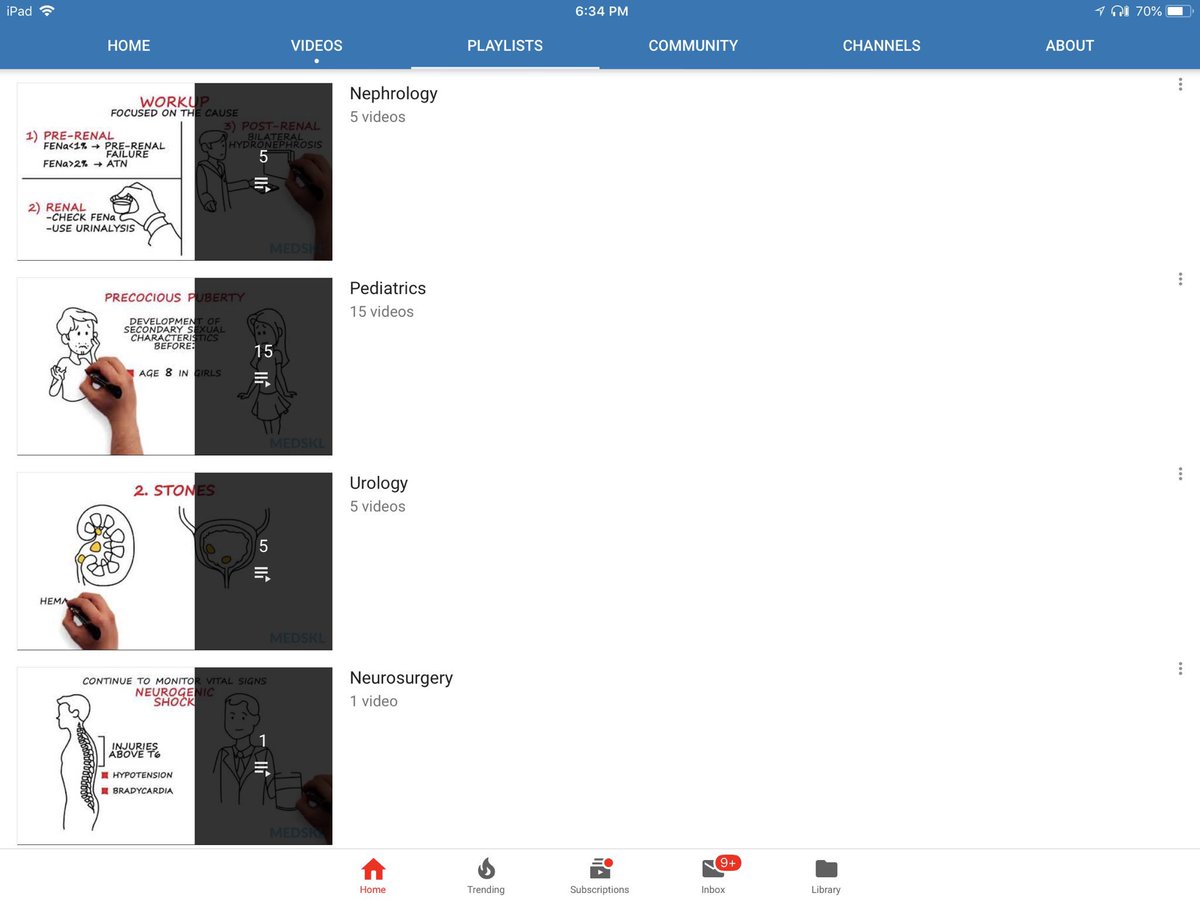Open the Nephrology playlist thumbnail

click(x=175, y=172)
